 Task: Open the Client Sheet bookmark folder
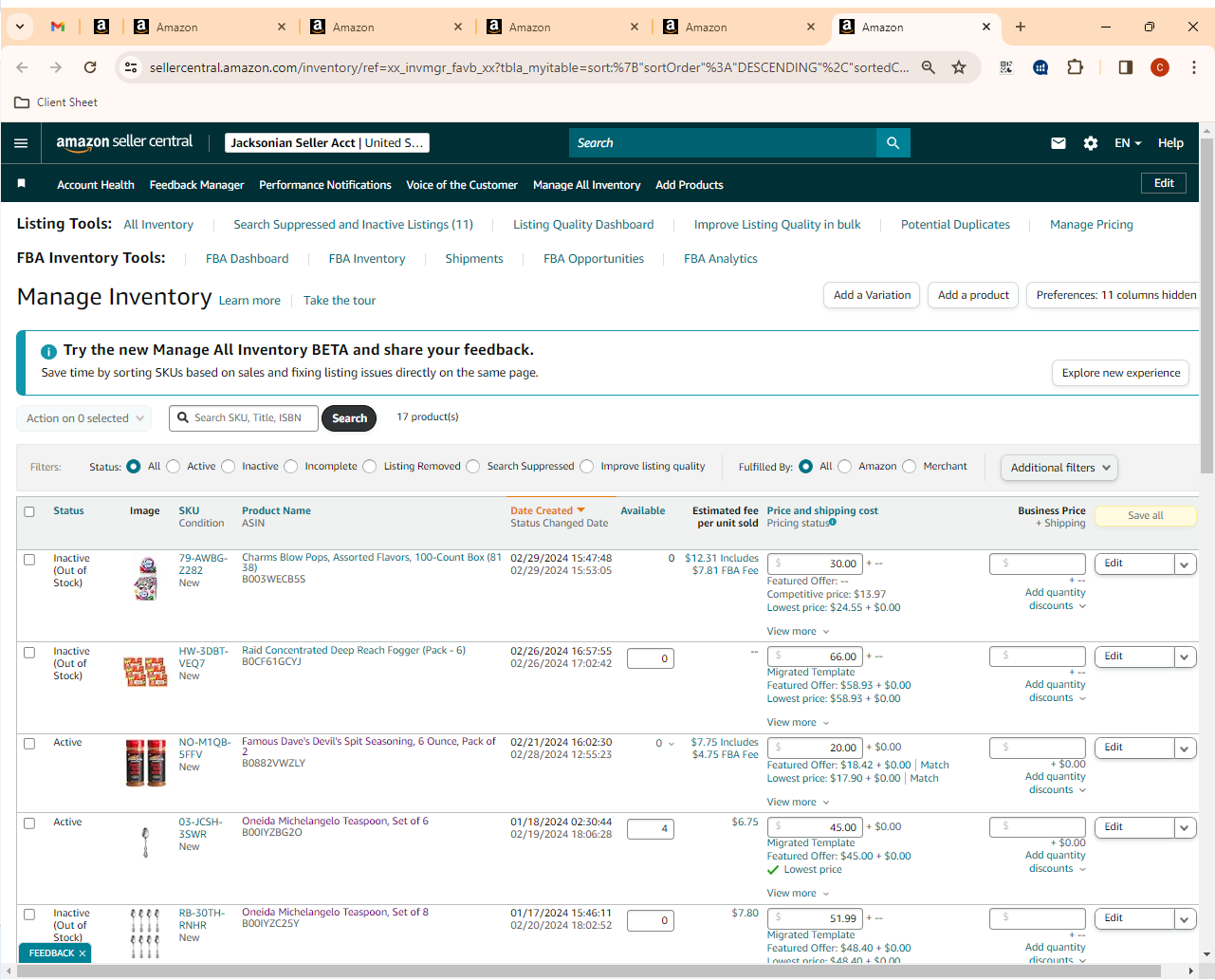(x=56, y=102)
